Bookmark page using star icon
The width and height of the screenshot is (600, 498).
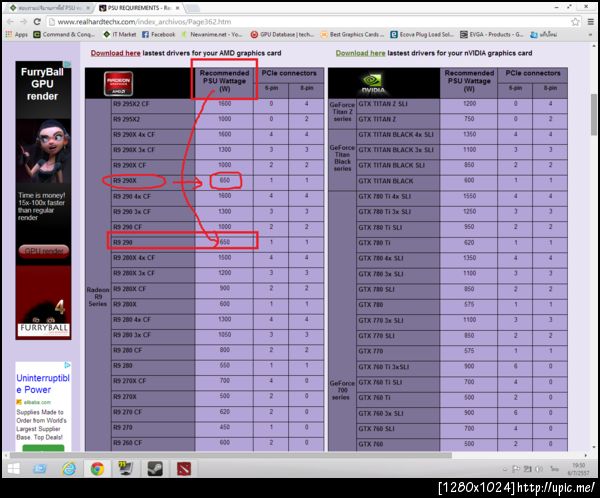click(x=575, y=22)
